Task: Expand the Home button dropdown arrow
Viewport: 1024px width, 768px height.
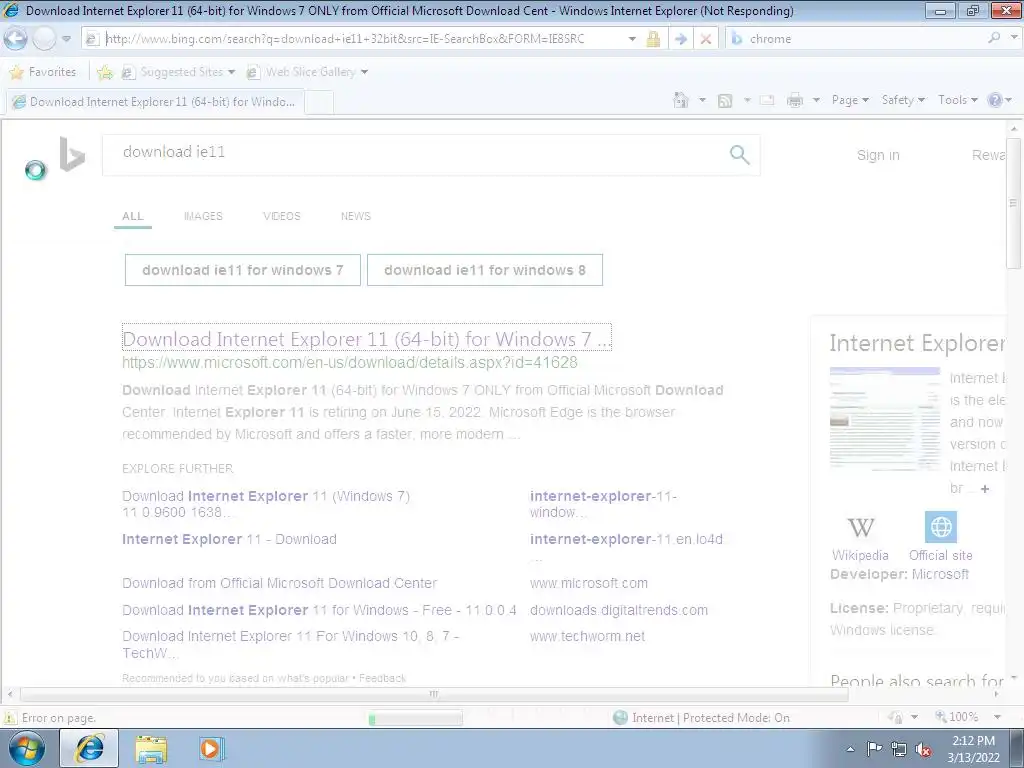Action: (x=703, y=100)
